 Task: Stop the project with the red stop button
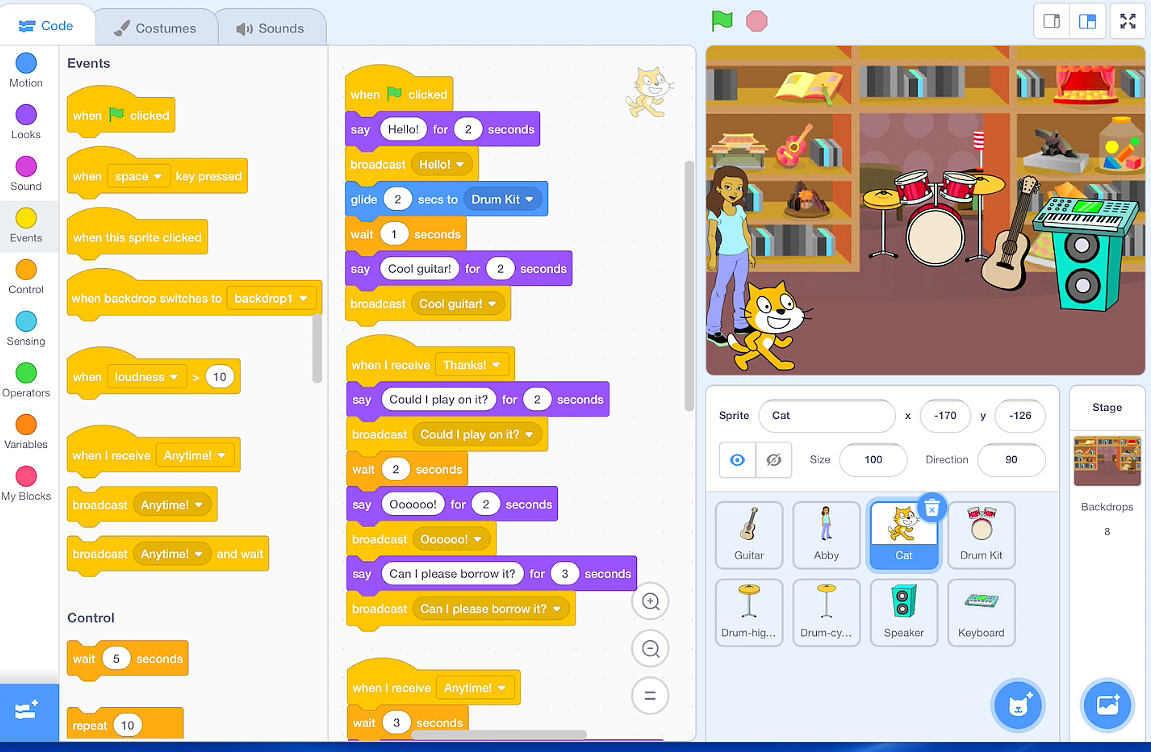point(757,21)
